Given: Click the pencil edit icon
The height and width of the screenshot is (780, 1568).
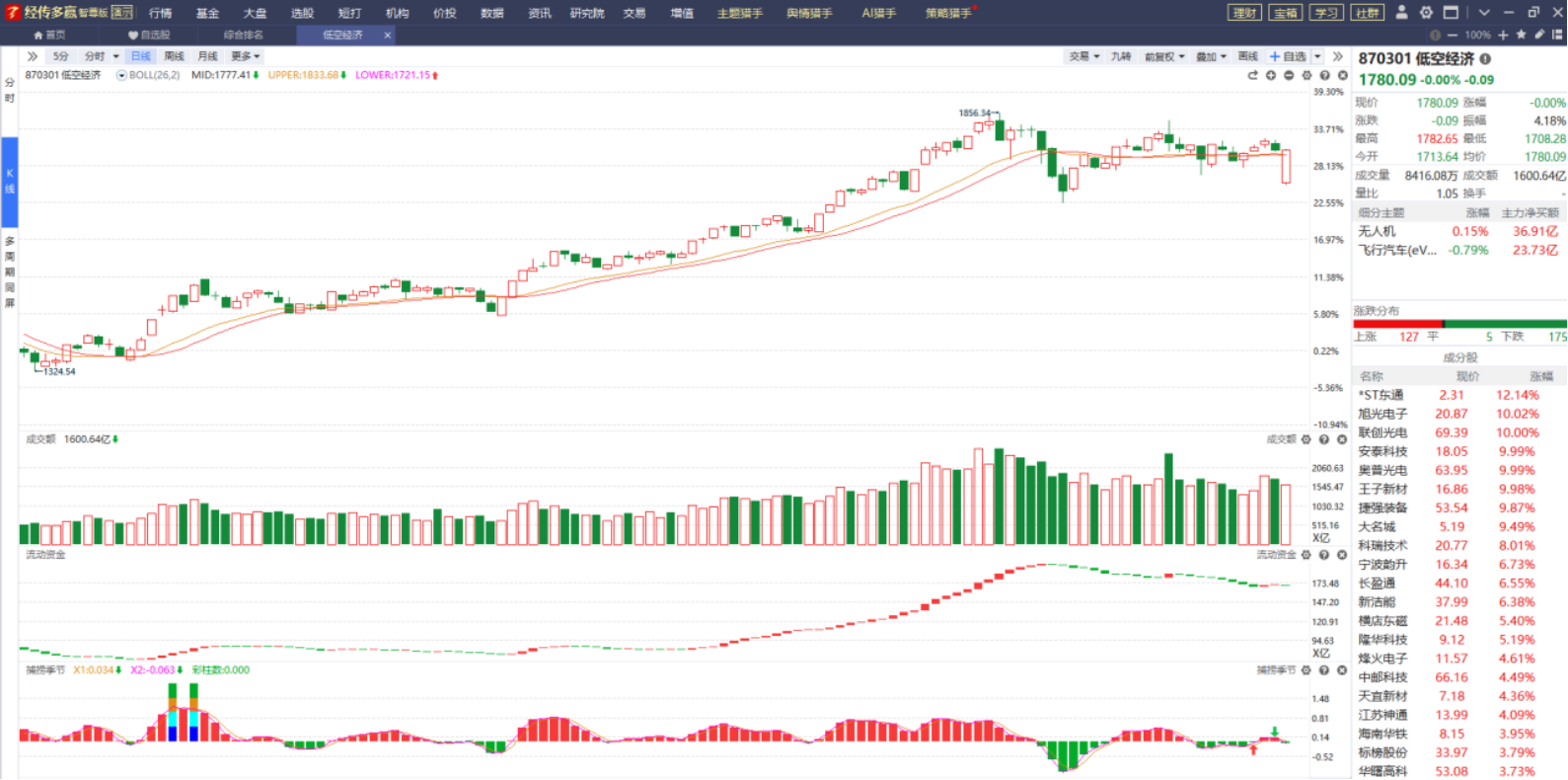Looking at the screenshot, I should 1539,35.
